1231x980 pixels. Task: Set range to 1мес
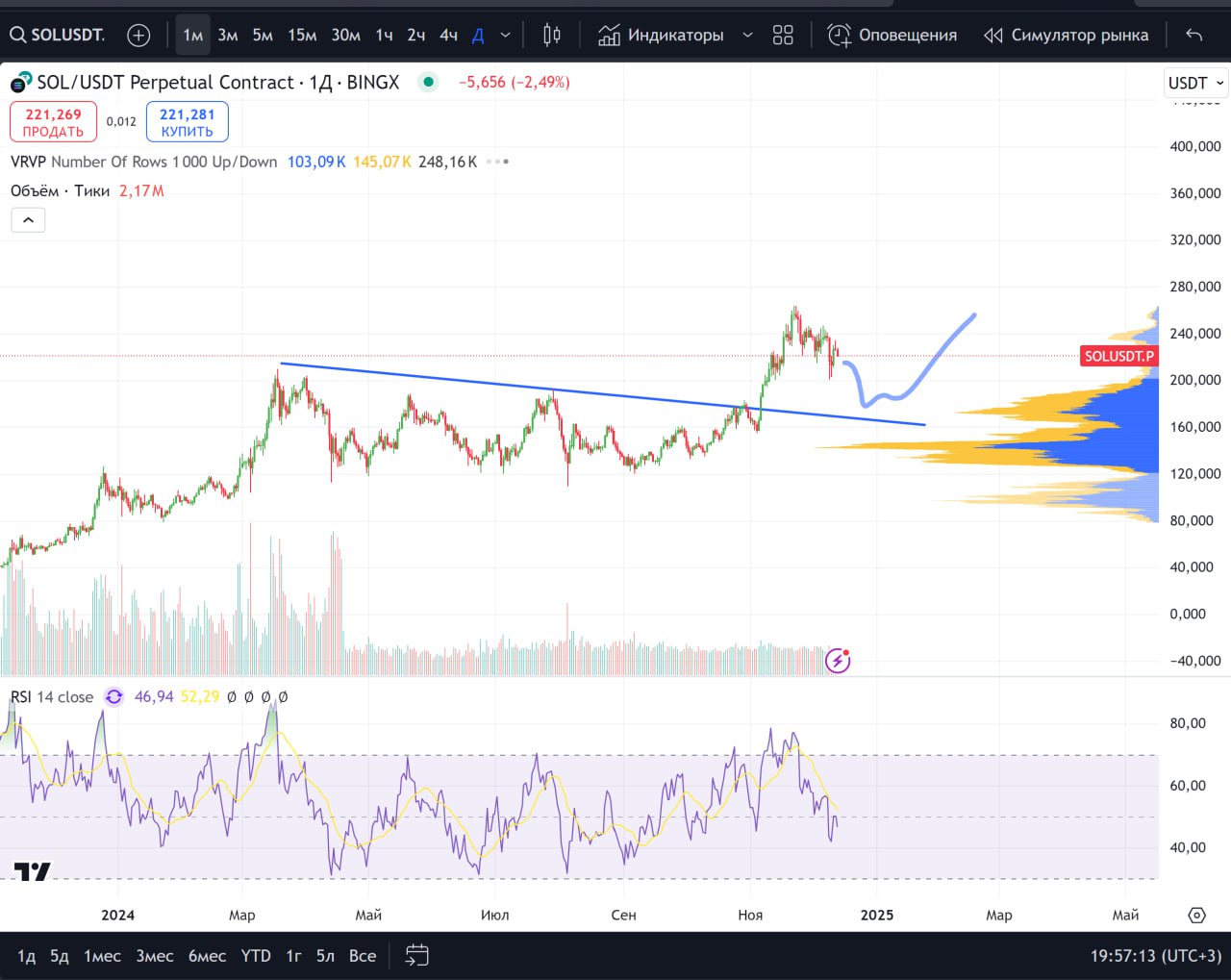point(102,956)
